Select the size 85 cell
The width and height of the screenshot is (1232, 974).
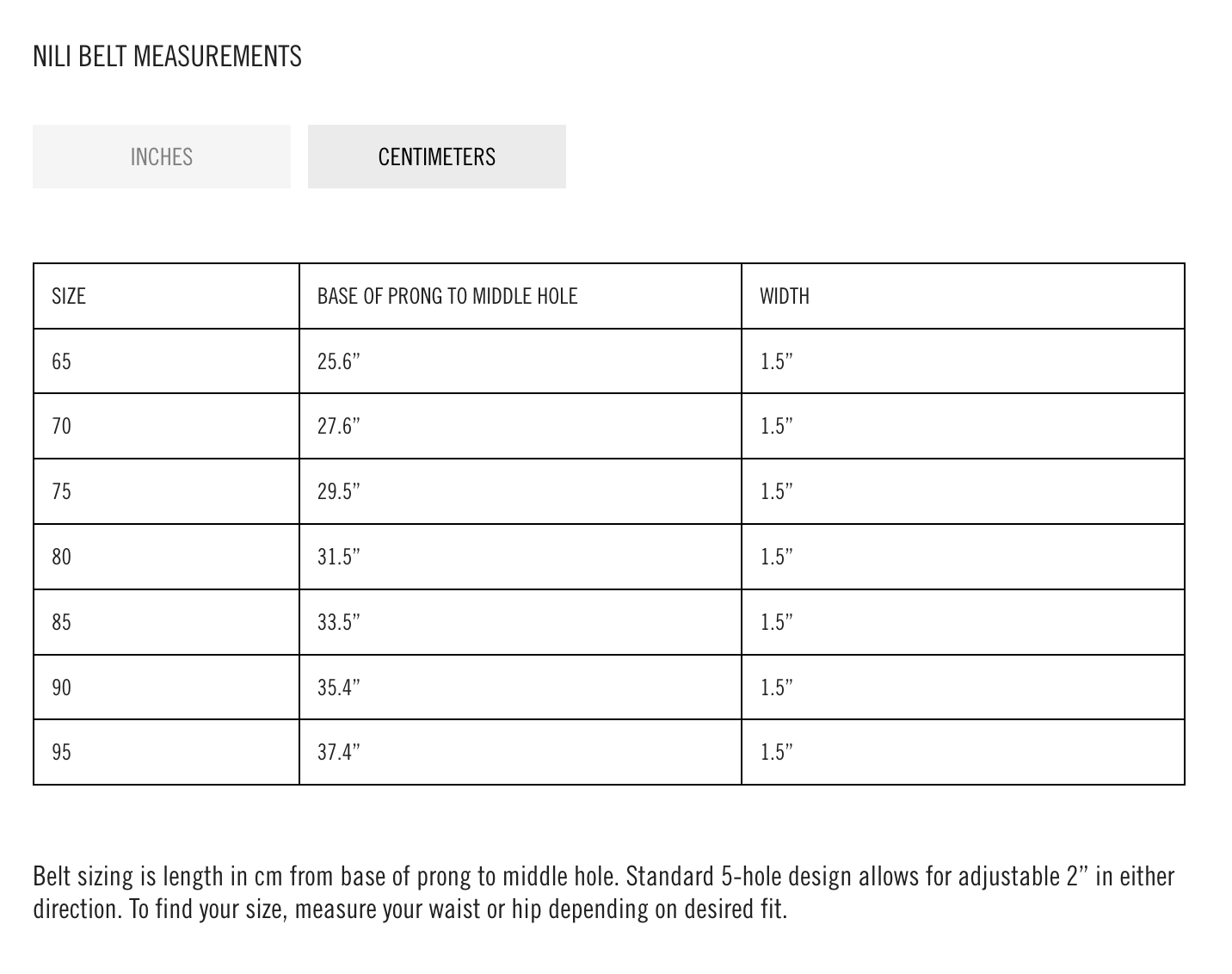point(62,622)
